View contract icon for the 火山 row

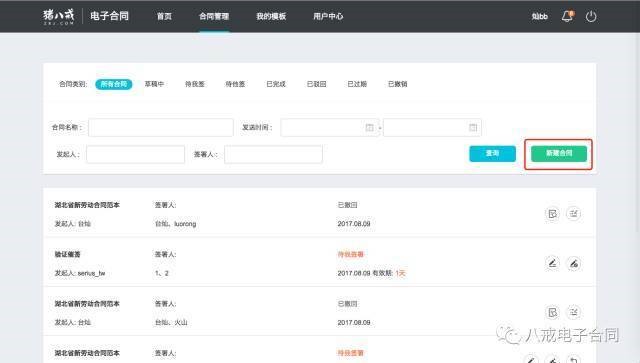552,312
